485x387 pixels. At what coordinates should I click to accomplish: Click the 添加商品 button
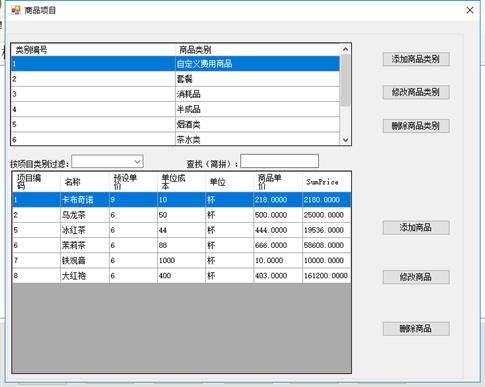[416, 228]
